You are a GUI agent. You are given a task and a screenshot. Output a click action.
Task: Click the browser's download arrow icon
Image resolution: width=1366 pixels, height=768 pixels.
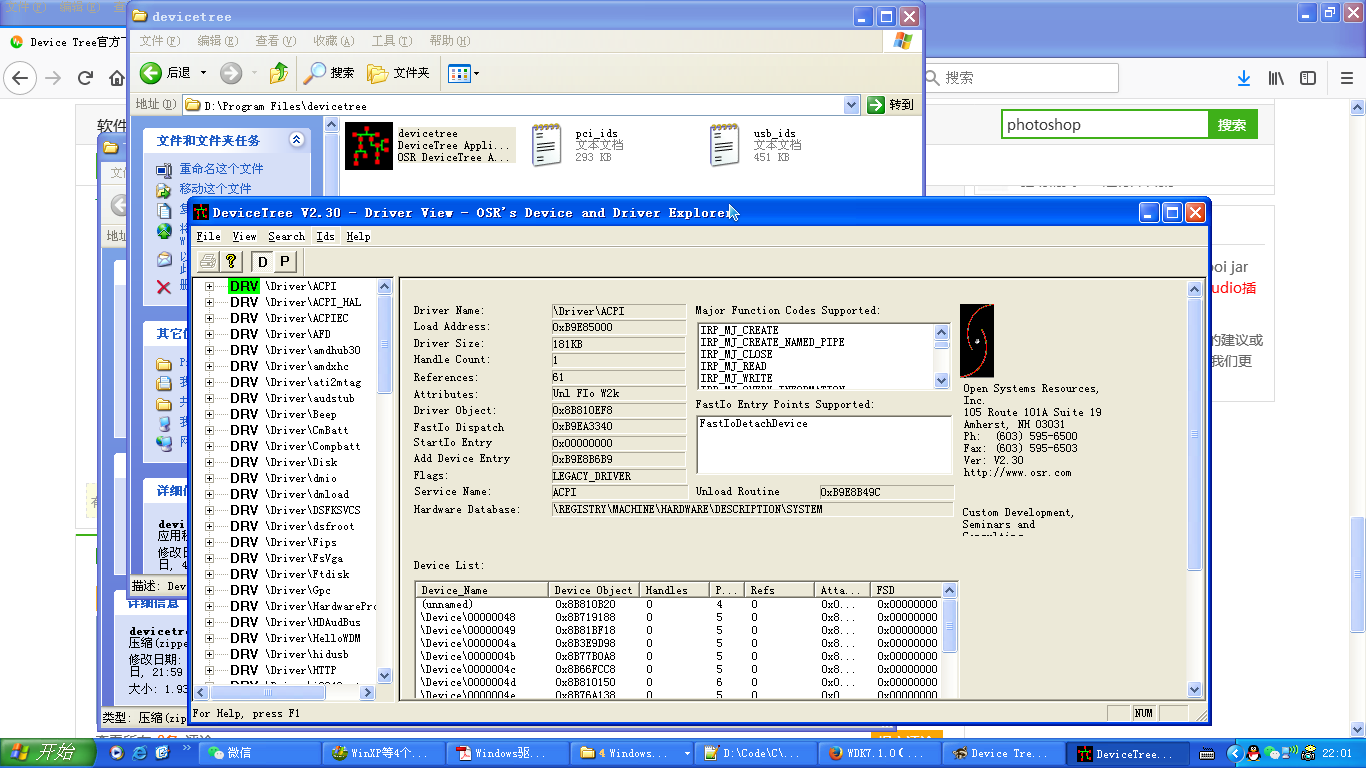[x=1244, y=78]
